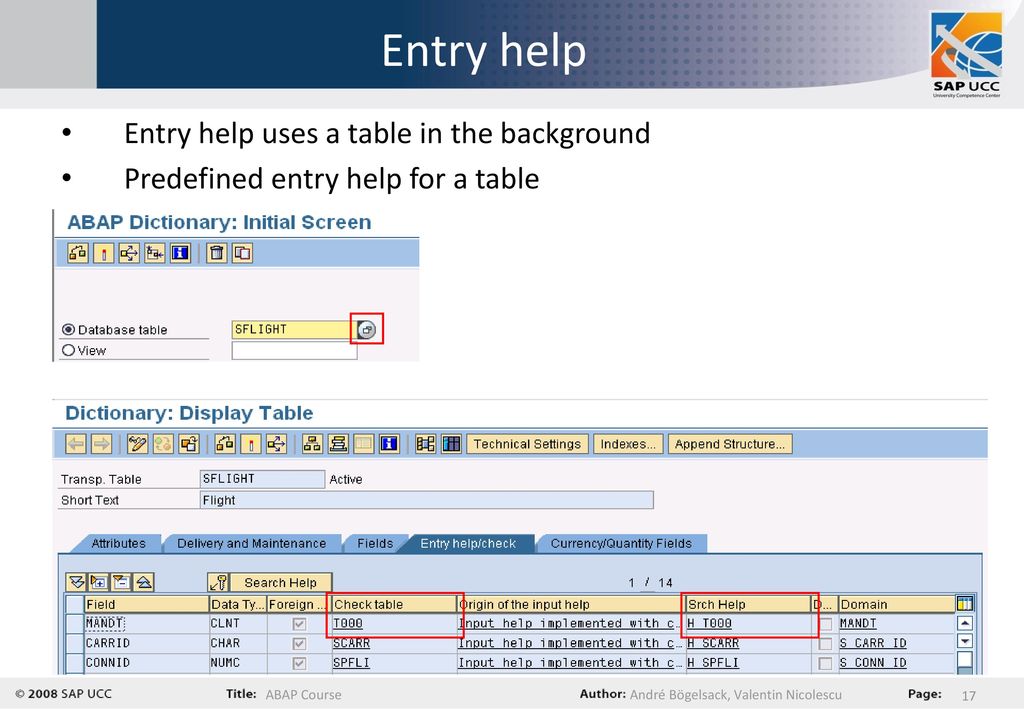The width and height of the screenshot is (1024, 709).
Task: Click the Check icon in Display Table toolbar
Action: click(x=225, y=444)
